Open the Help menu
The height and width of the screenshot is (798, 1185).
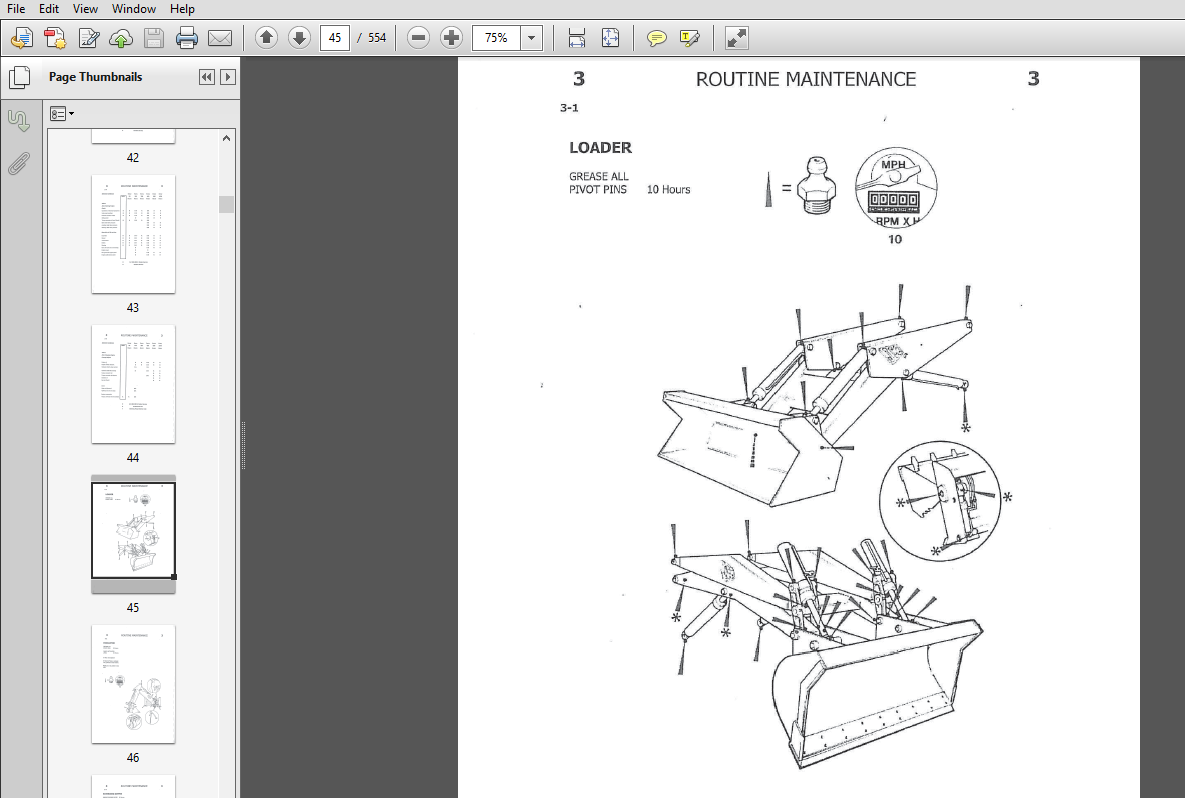click(x=182, y=8)
